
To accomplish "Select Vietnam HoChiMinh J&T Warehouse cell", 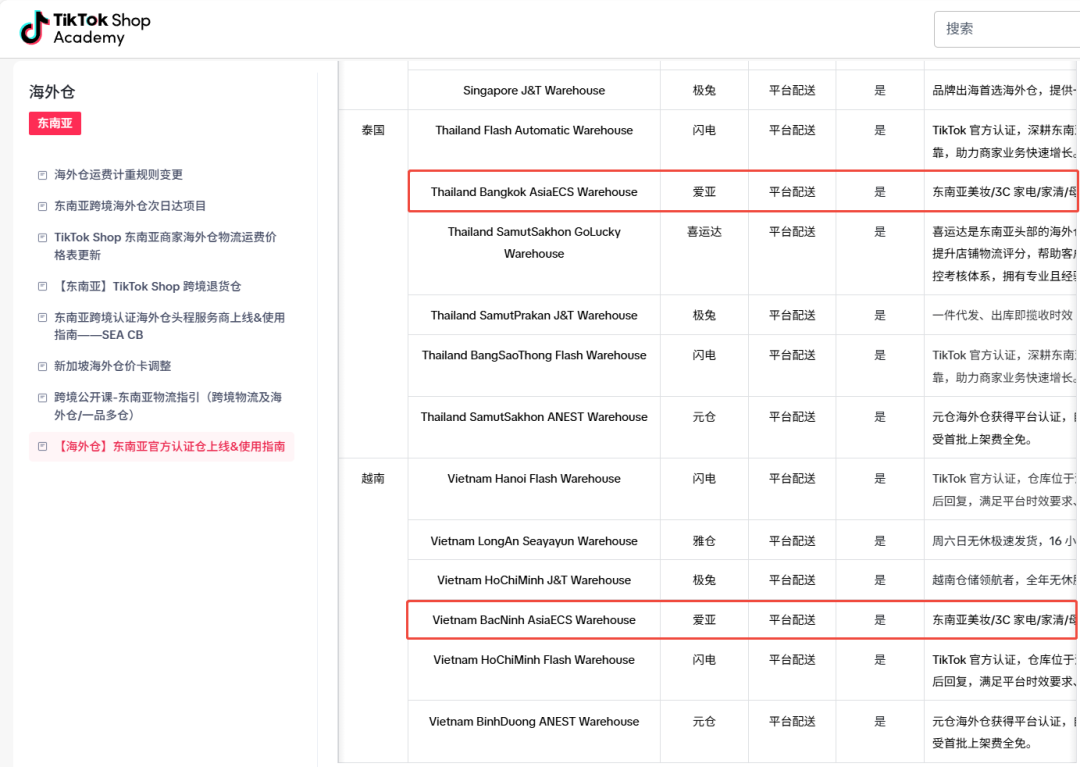I will (534, 580).
